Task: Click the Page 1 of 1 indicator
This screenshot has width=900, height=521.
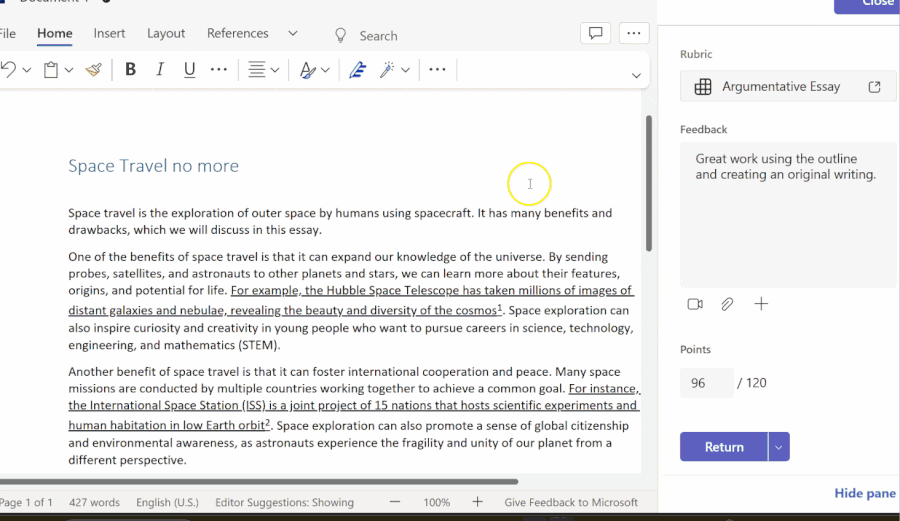Action: click(x=26, y=502)
